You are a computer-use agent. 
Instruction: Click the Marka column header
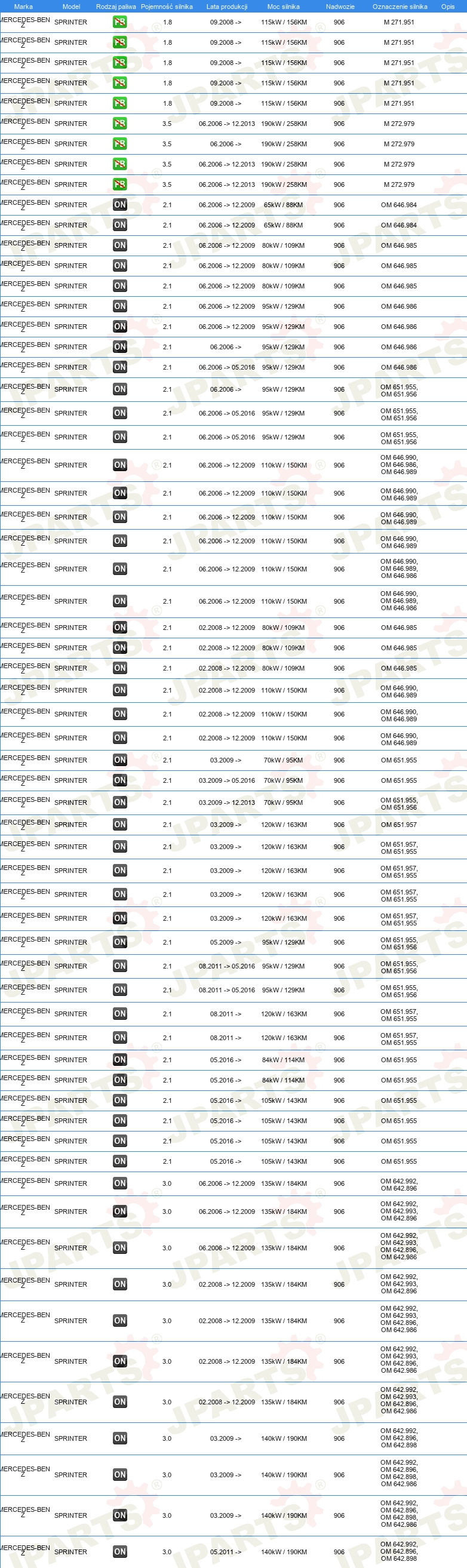(23, 7)
